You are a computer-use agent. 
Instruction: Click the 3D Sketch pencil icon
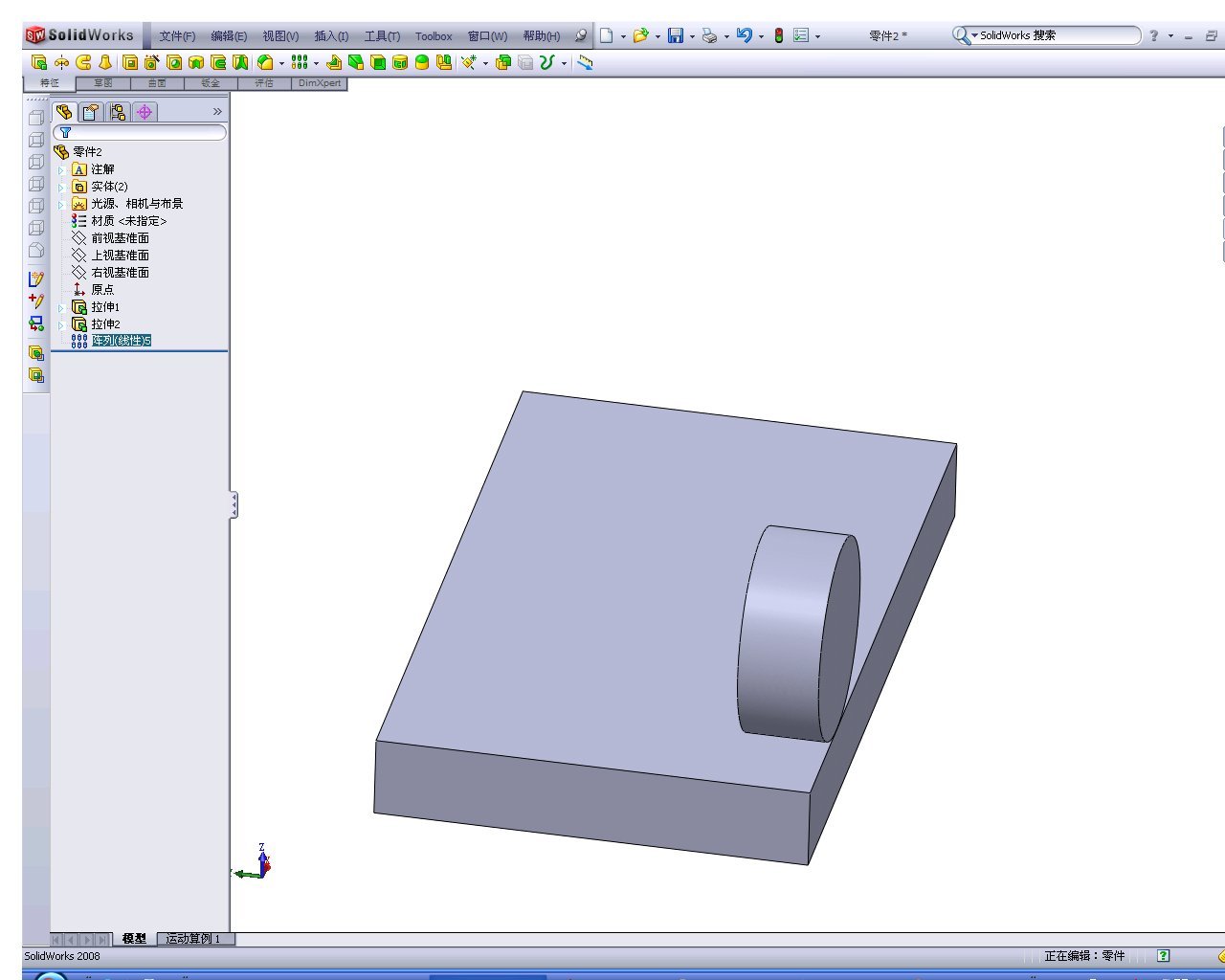36,278
